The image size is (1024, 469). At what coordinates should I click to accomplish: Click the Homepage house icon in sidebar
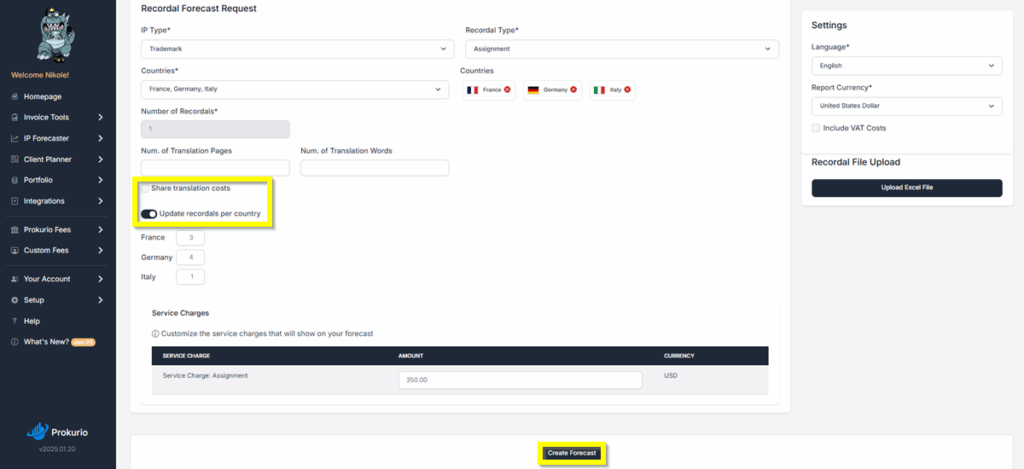(x=14, y=97)
